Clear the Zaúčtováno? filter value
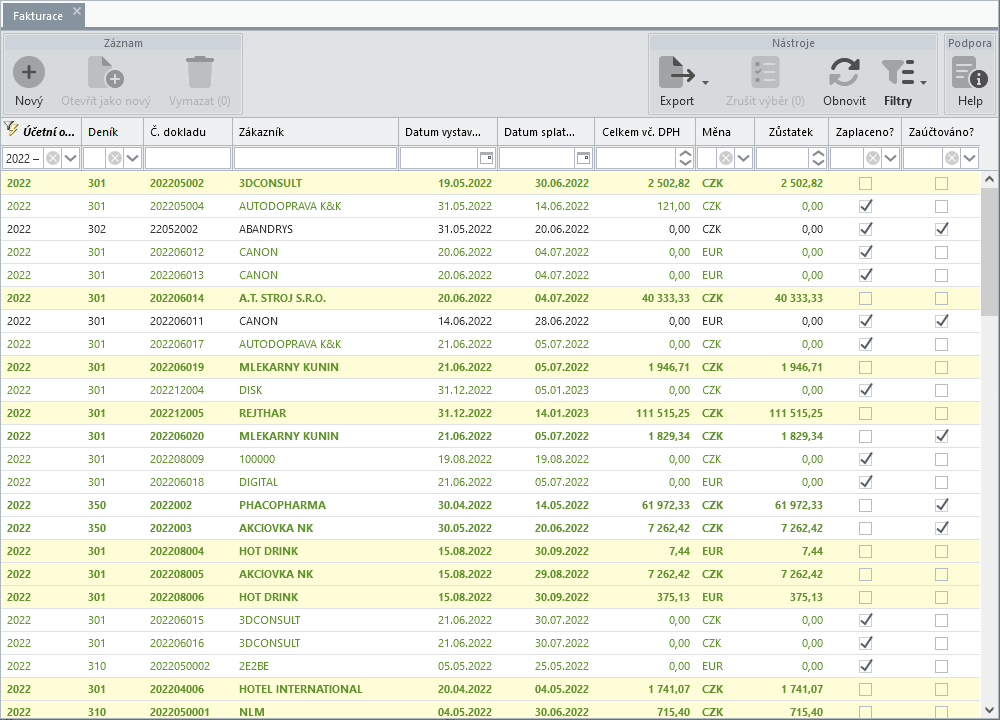Viewport: 1000px width, 720px height. pos(952,158)
